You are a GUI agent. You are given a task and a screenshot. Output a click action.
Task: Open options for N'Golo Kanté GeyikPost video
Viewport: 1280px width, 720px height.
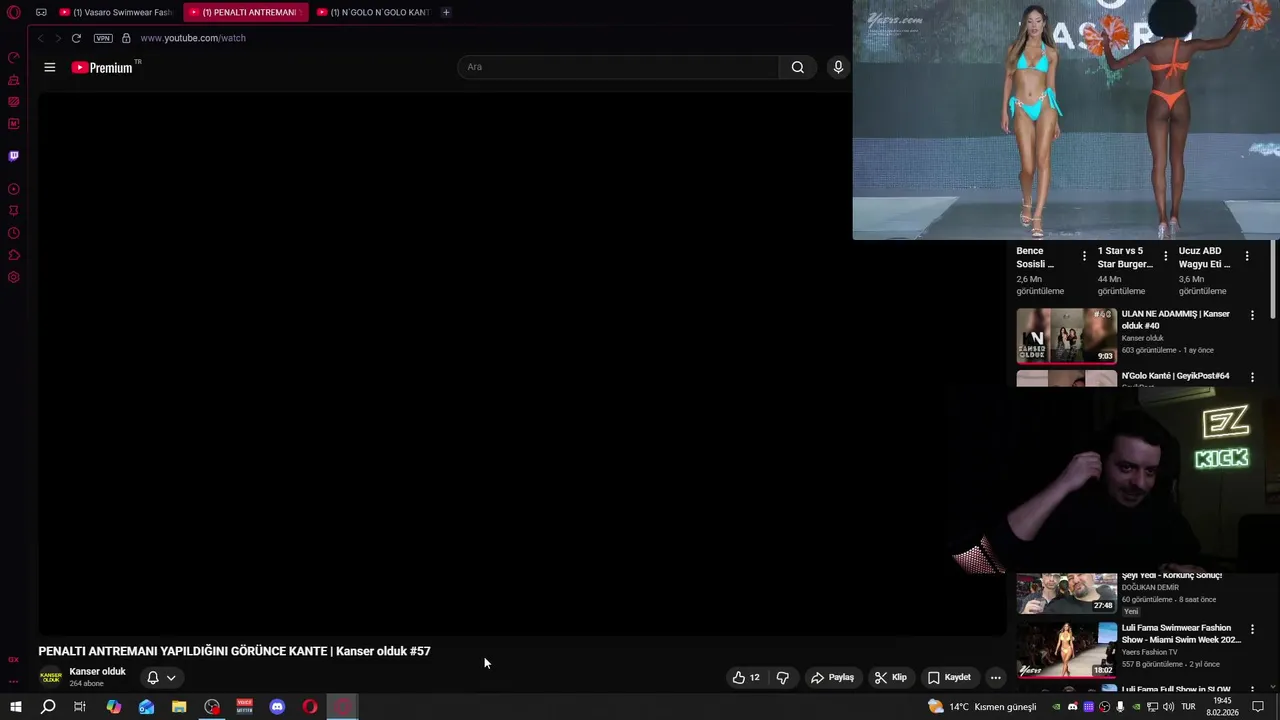click(x=1252, y=377)
